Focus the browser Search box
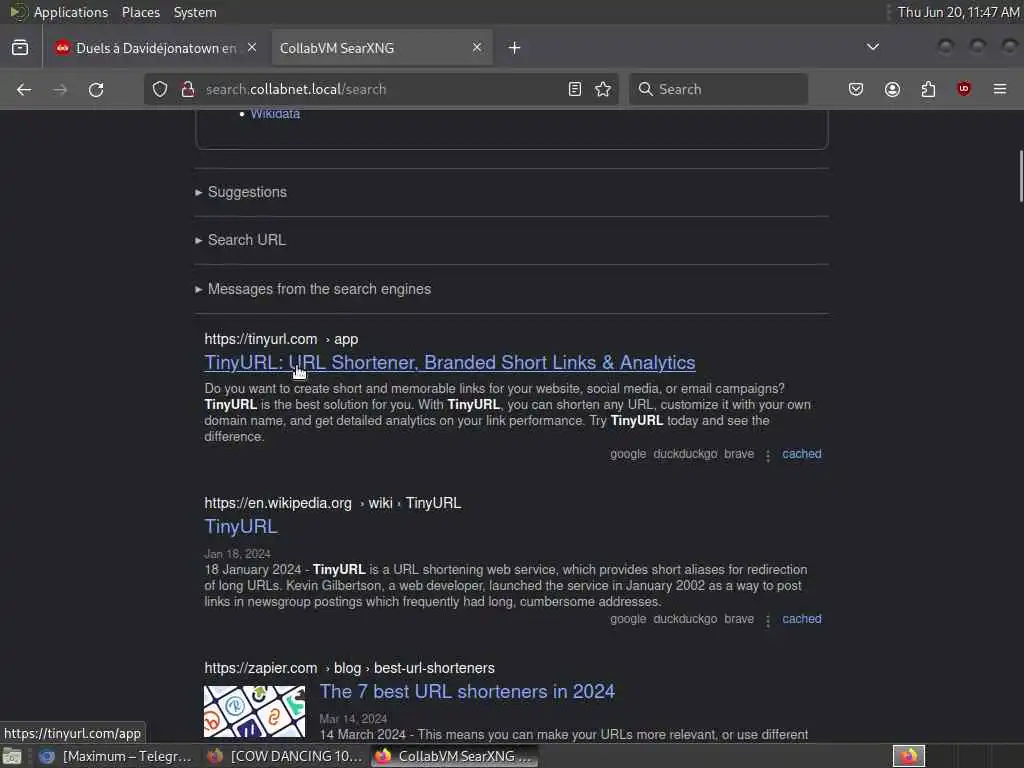The width and height of the screenshot is (1024, 768). (718, 89)
